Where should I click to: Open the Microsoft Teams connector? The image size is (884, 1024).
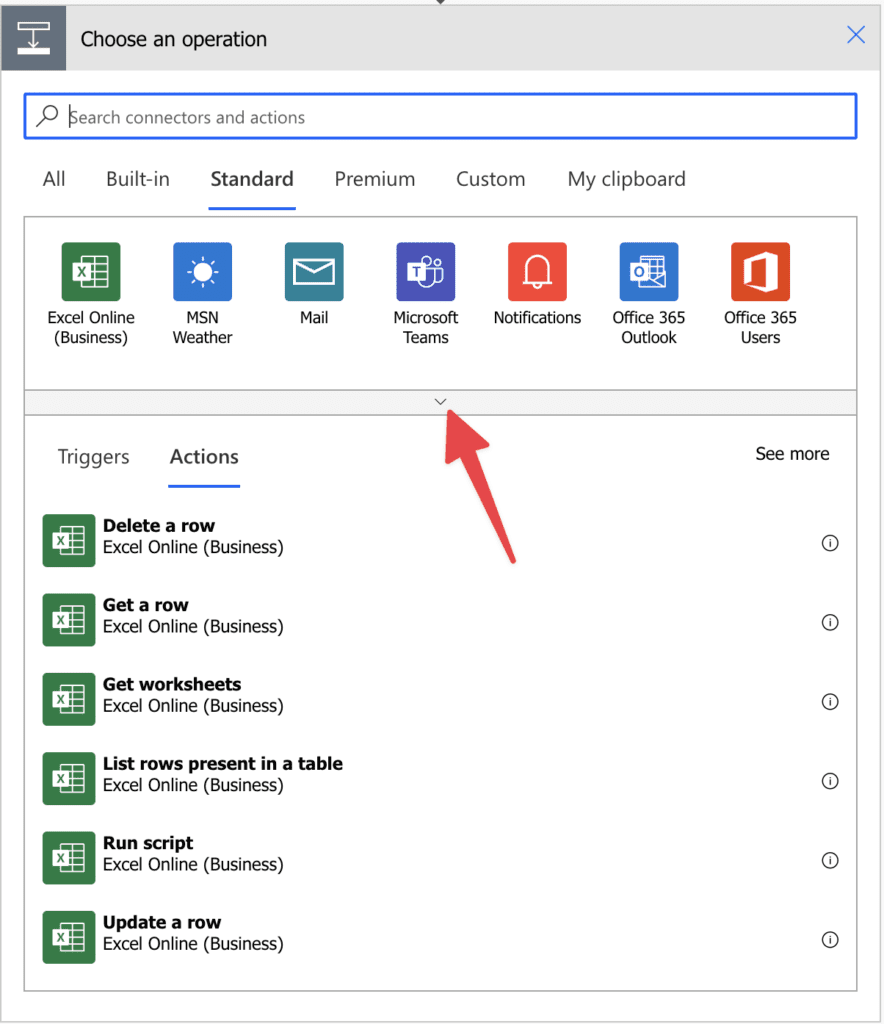(x=425, y=271)
